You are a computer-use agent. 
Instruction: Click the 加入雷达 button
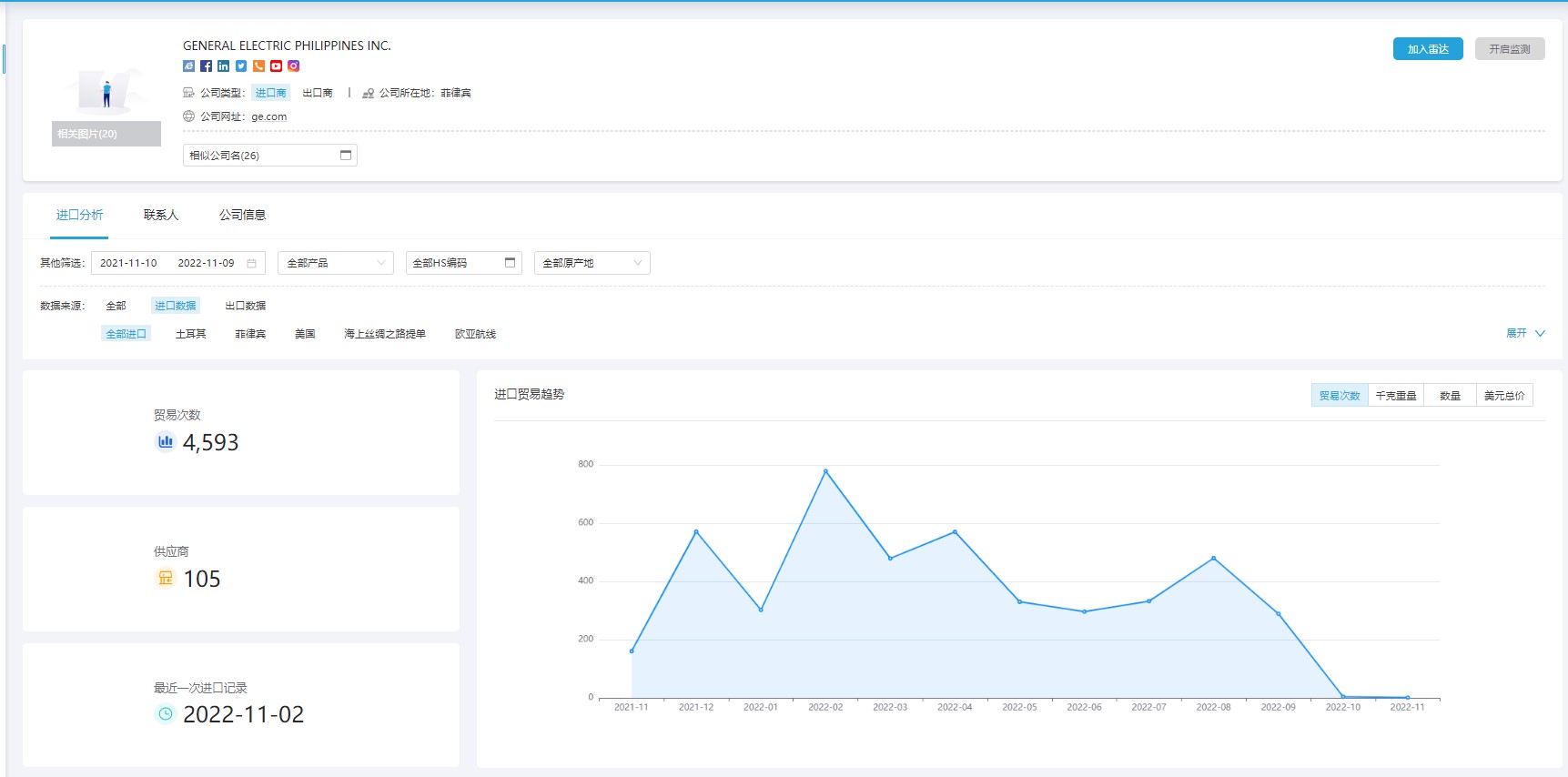pos(1428,49)
